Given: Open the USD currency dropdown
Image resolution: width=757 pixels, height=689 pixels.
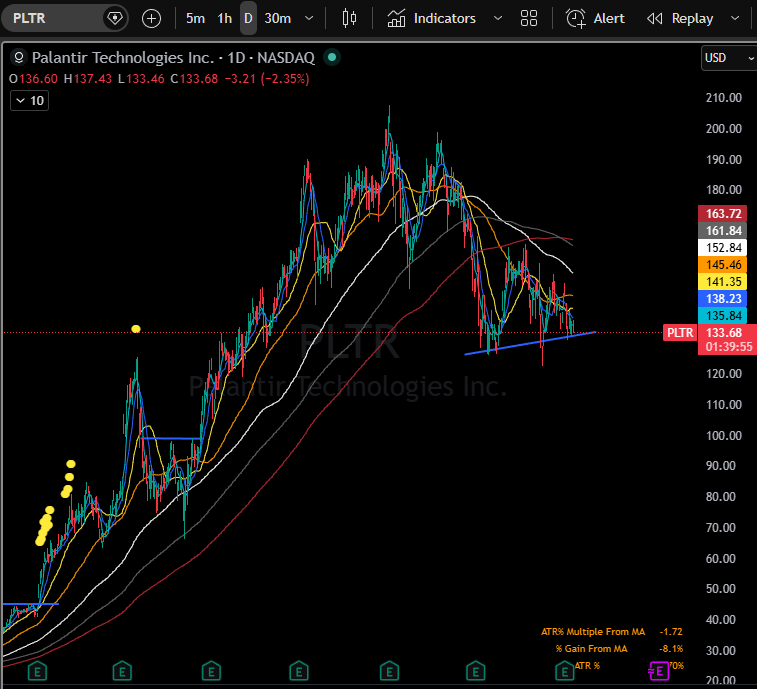Looking at the screenshot, I should [x=728, y=58].
